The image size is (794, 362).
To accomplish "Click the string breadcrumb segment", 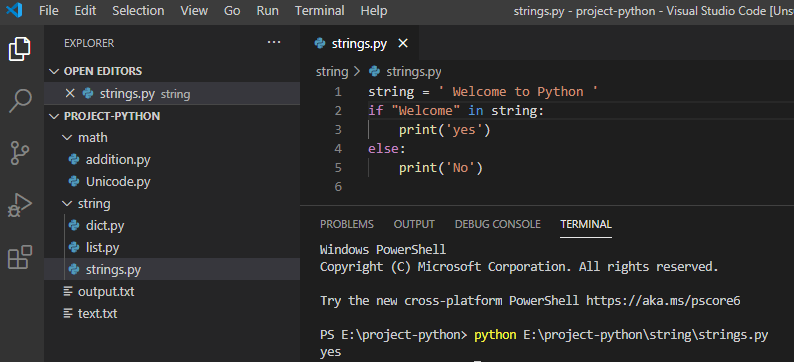I will (332, 72).
